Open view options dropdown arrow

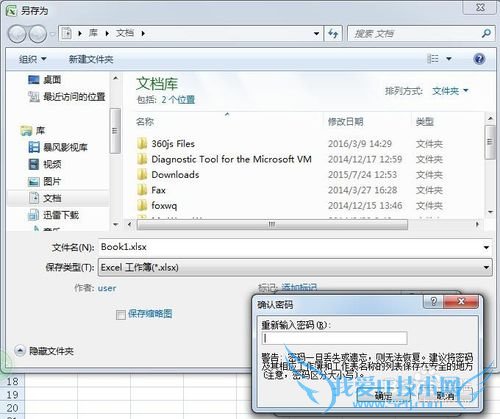(x=449, y=59)
